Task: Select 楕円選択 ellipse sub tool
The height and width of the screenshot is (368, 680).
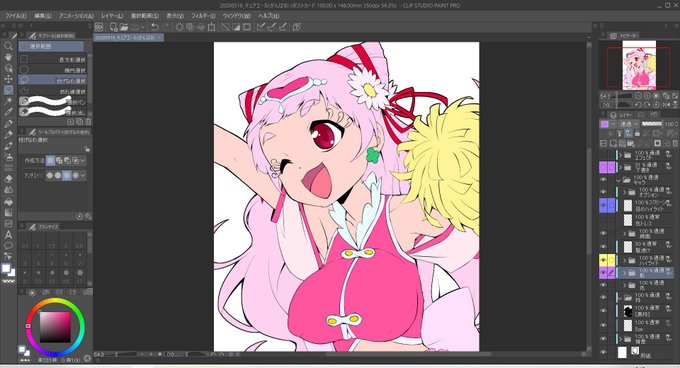Action: pos(52,69)
